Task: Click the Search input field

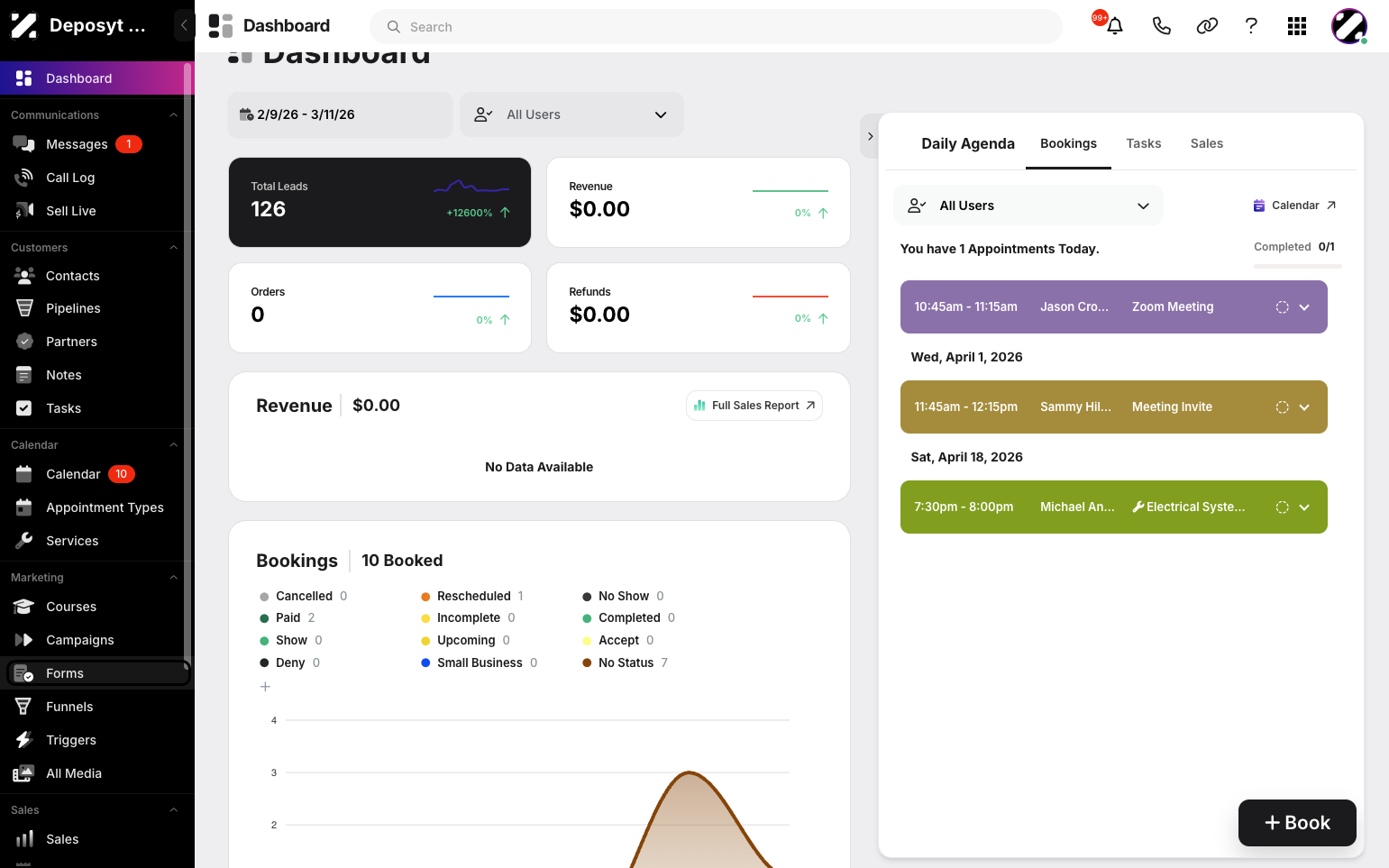Action: (x=716, y=27)
